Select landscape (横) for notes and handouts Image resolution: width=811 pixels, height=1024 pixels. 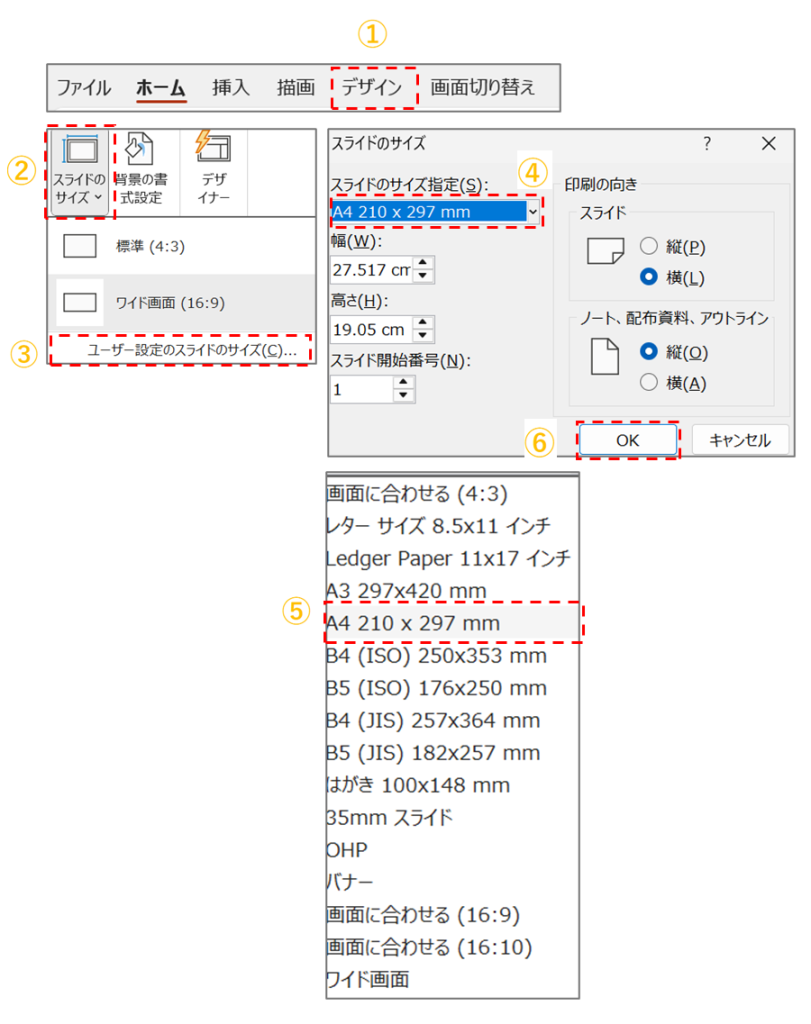coord(648,382)
